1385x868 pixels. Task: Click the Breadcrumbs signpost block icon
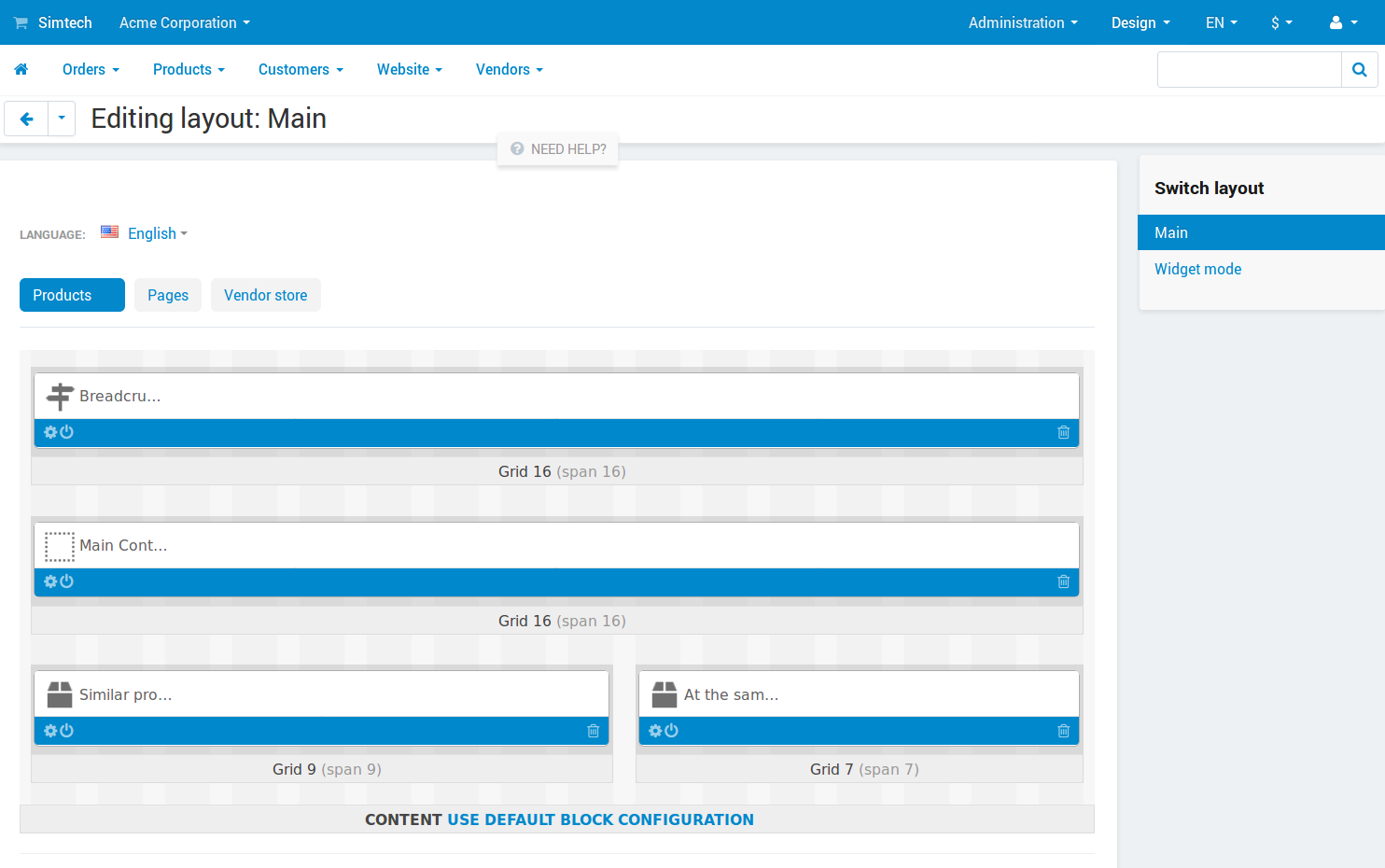(x=60, y=397)
